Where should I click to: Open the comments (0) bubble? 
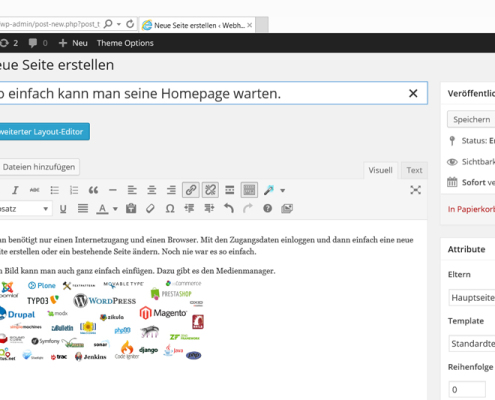tap(38, 43)
